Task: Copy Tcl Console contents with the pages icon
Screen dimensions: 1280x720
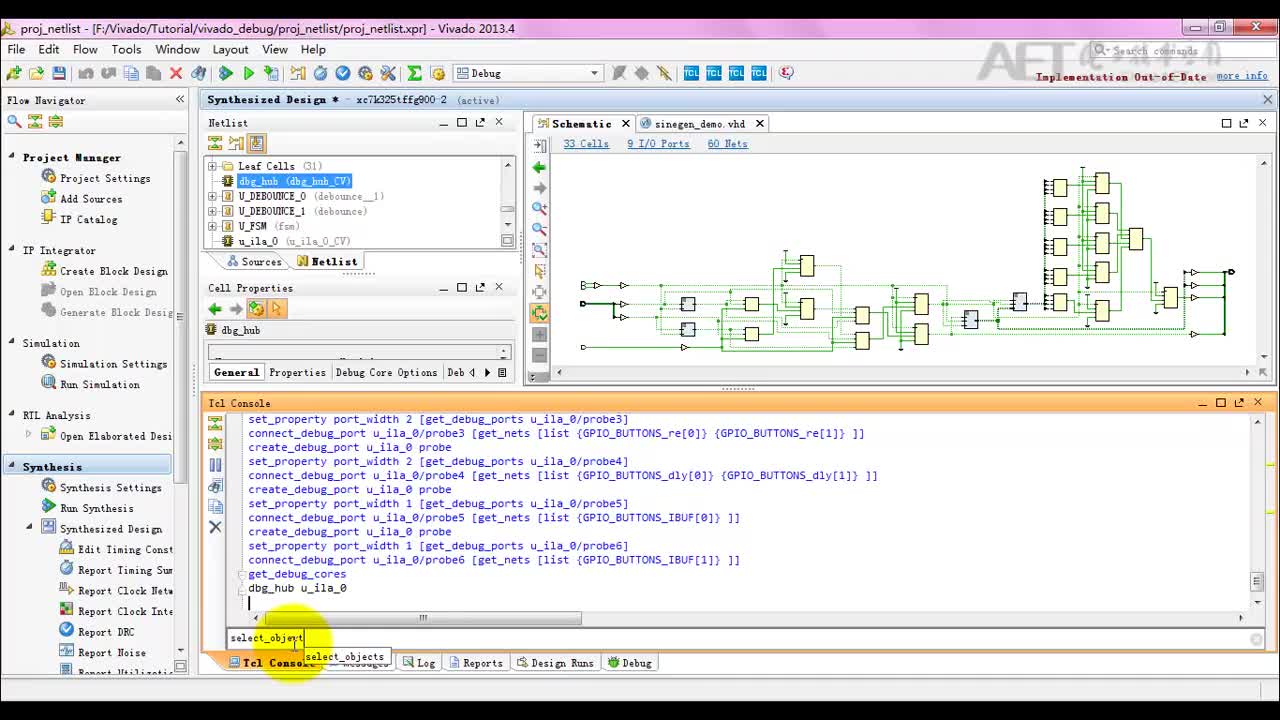Action: (x=215, y=506)
